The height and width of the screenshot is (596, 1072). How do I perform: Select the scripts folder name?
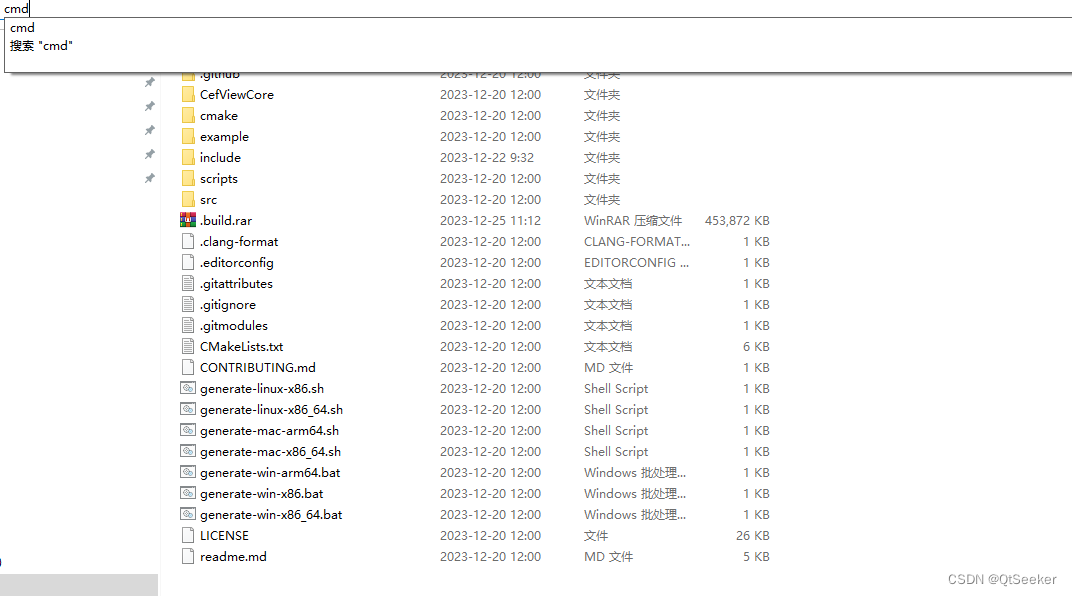pos(219,178)
